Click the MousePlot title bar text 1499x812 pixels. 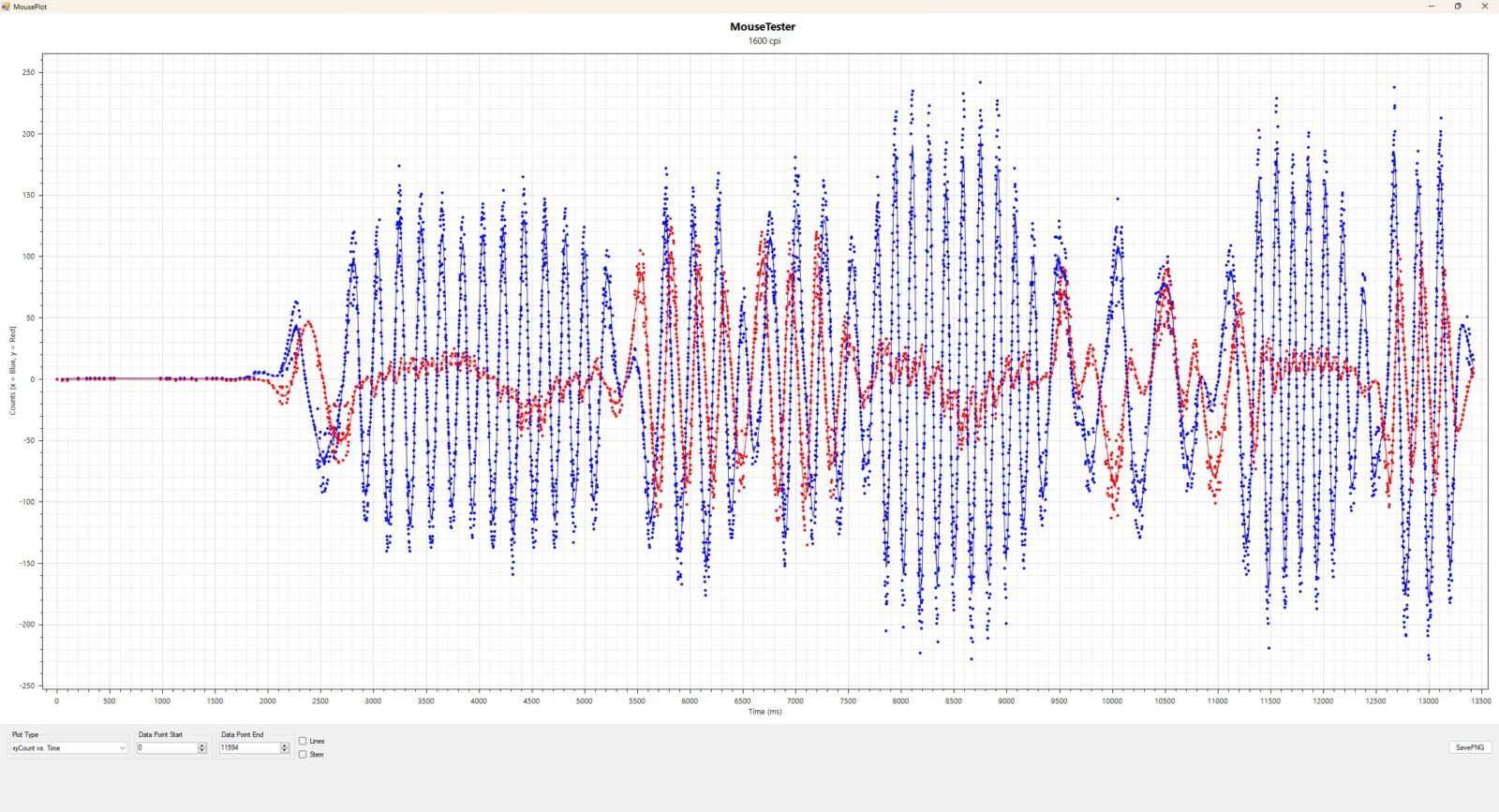coord(30,7)
